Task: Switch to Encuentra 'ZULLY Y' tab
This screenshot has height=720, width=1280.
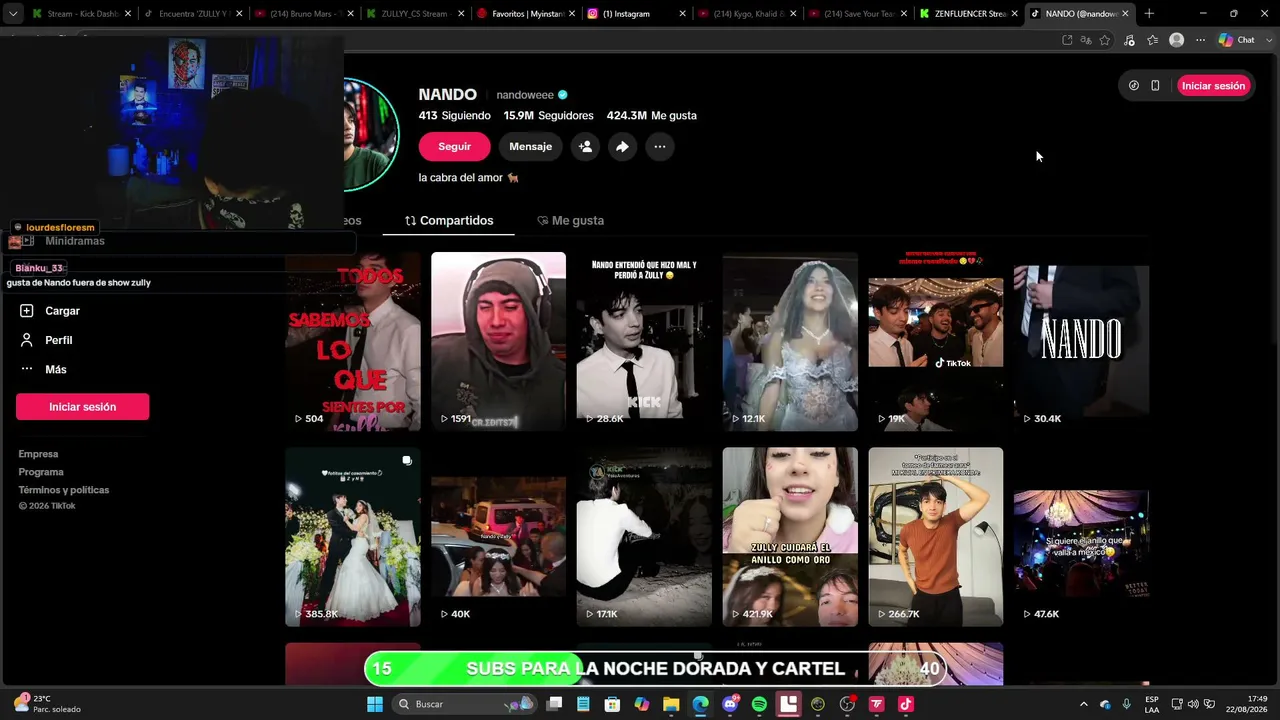Action: coord(193,14)
